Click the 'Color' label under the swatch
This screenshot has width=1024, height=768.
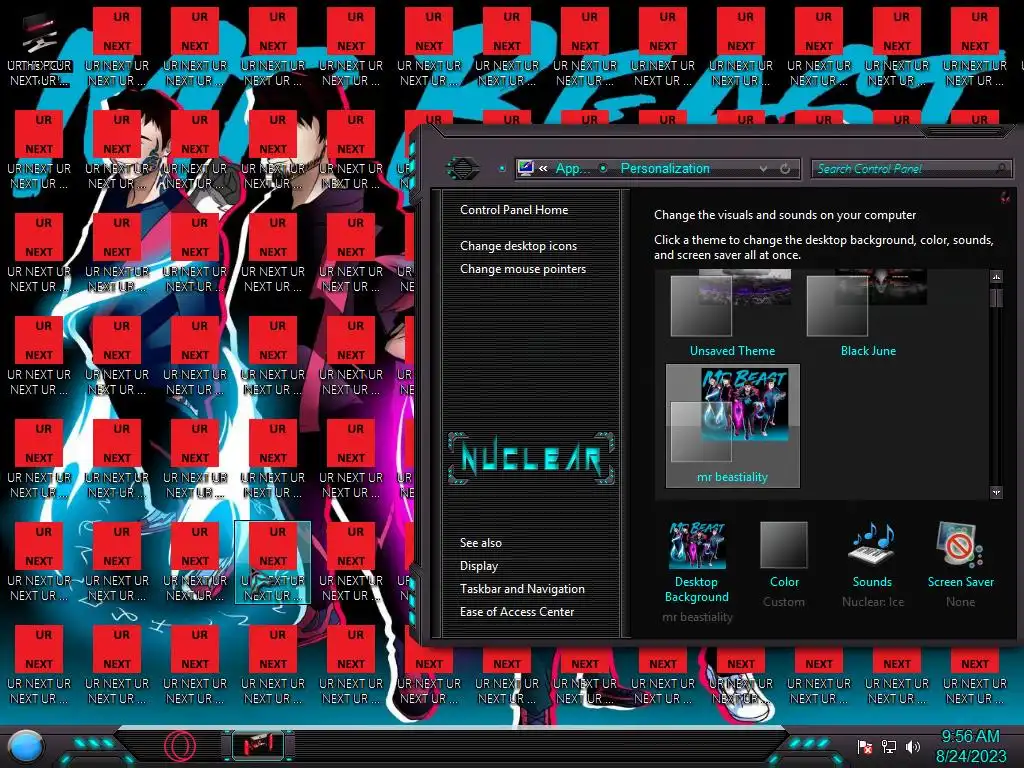tap(784, 582)
